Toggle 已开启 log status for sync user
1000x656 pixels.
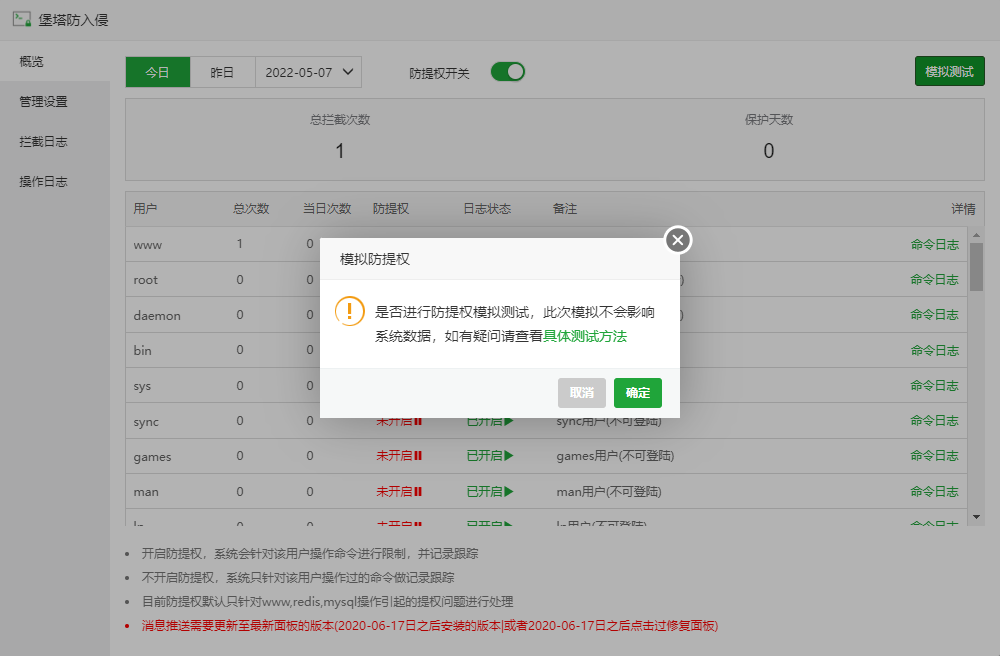click(x=490, y=422)
